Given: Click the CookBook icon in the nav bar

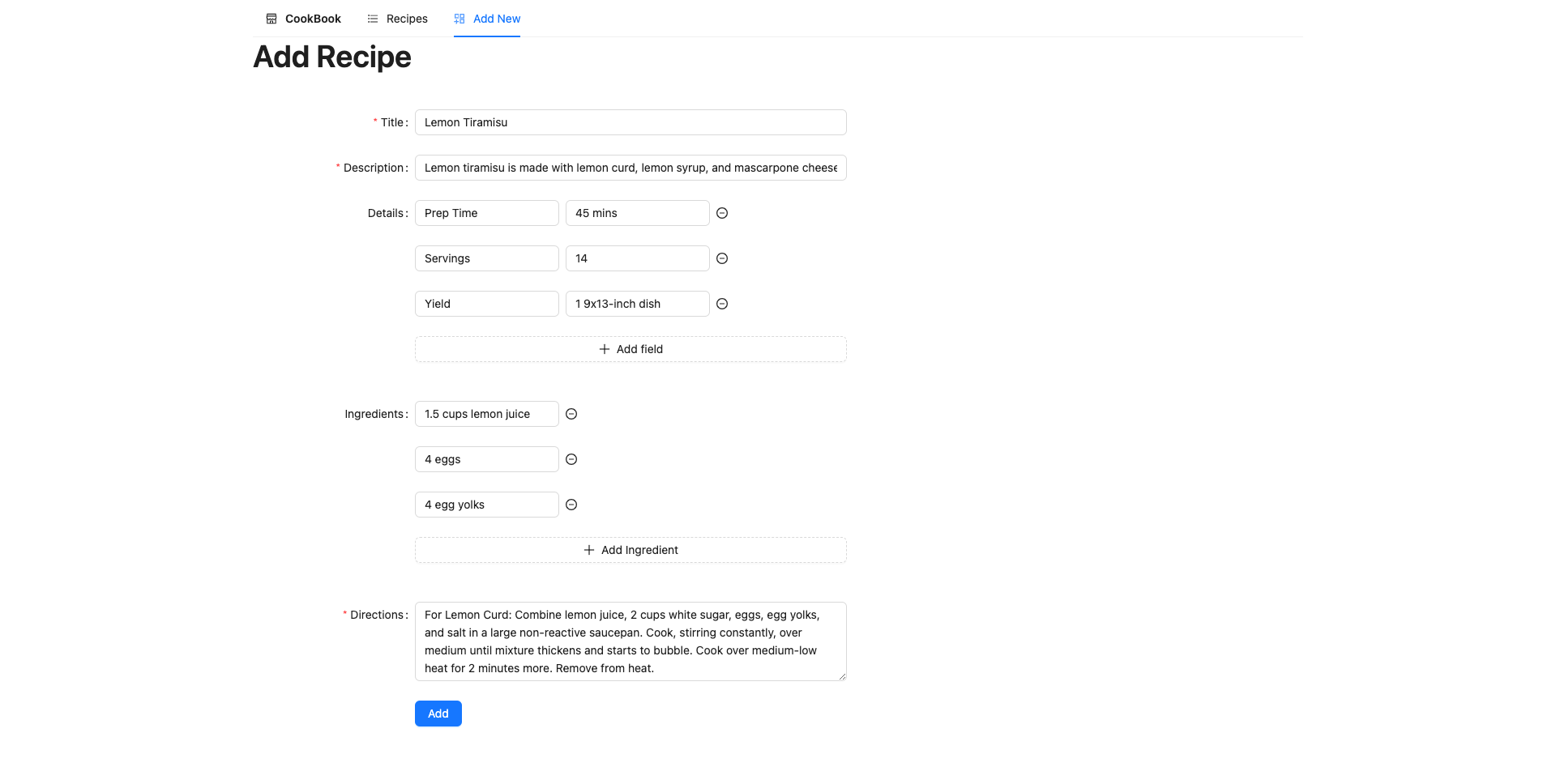Looking at the screenshot, I should (x=271, y=19).
